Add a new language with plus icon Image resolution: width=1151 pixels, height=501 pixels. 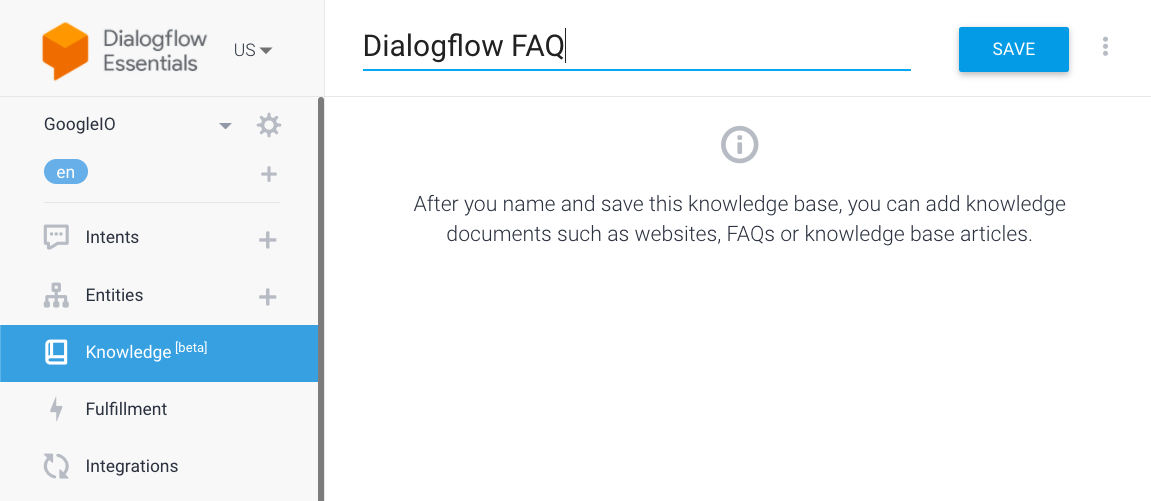coord(268,174)
